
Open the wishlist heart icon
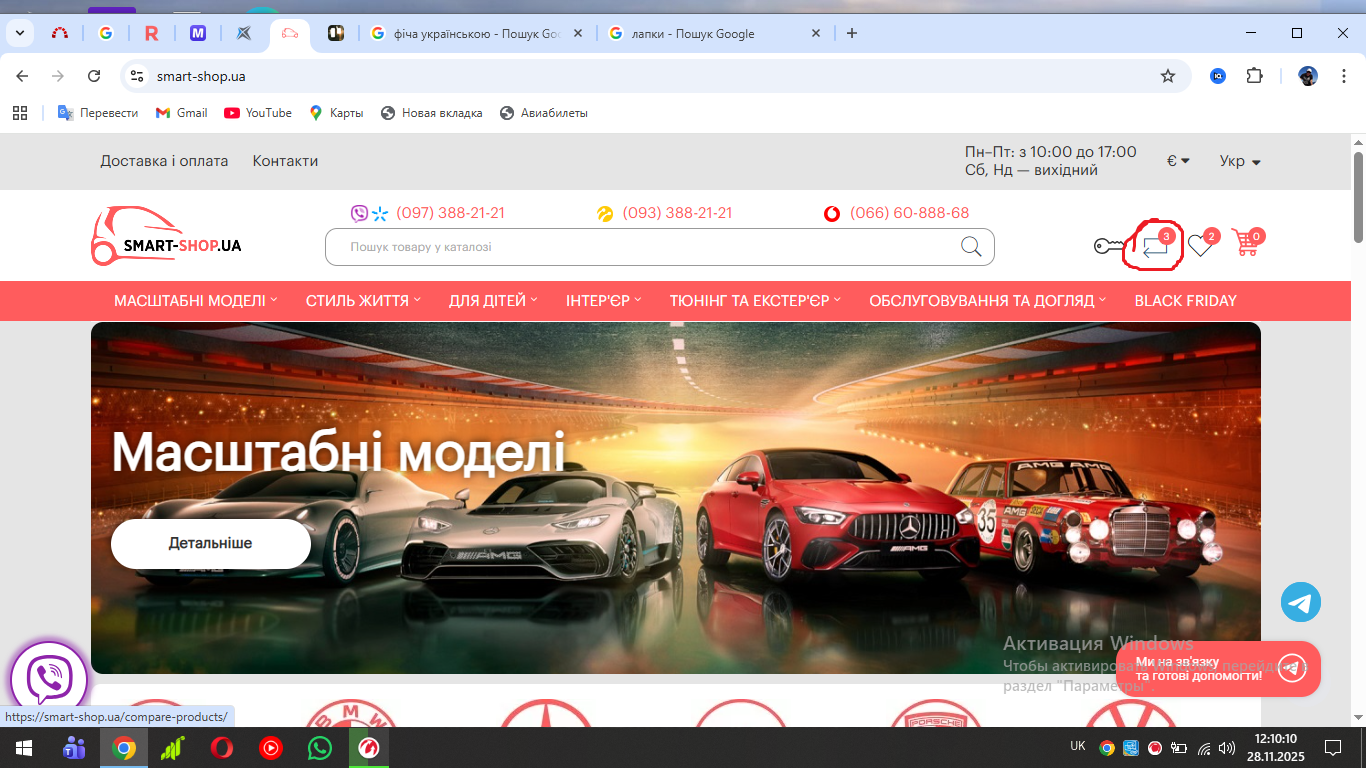coord(1200,246)
